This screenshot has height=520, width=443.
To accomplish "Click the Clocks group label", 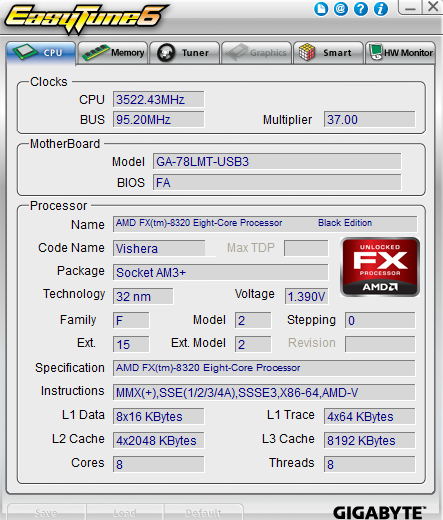I will (49, 82).
